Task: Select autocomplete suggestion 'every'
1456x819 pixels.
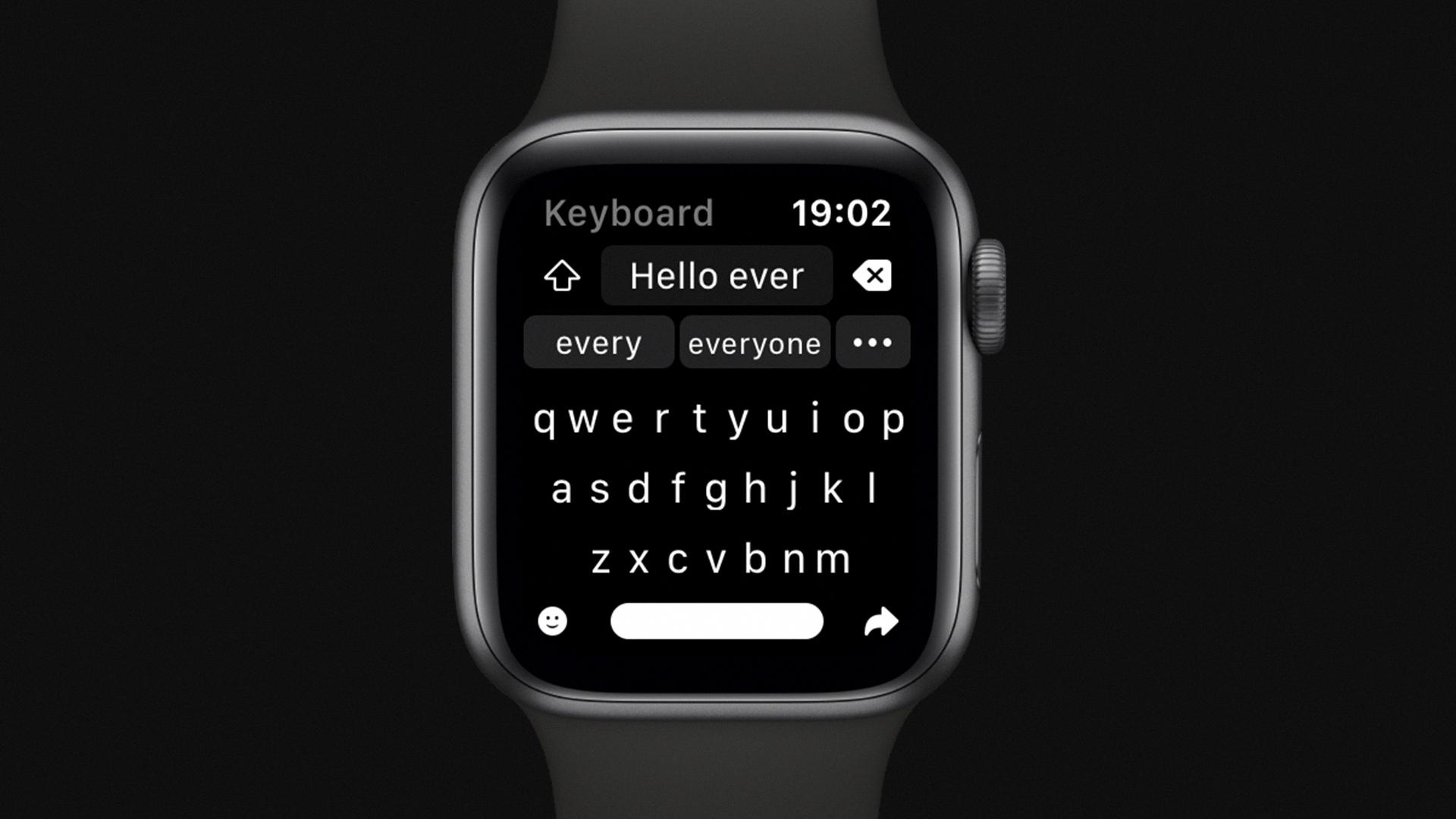Action: (x=597, y=342)
